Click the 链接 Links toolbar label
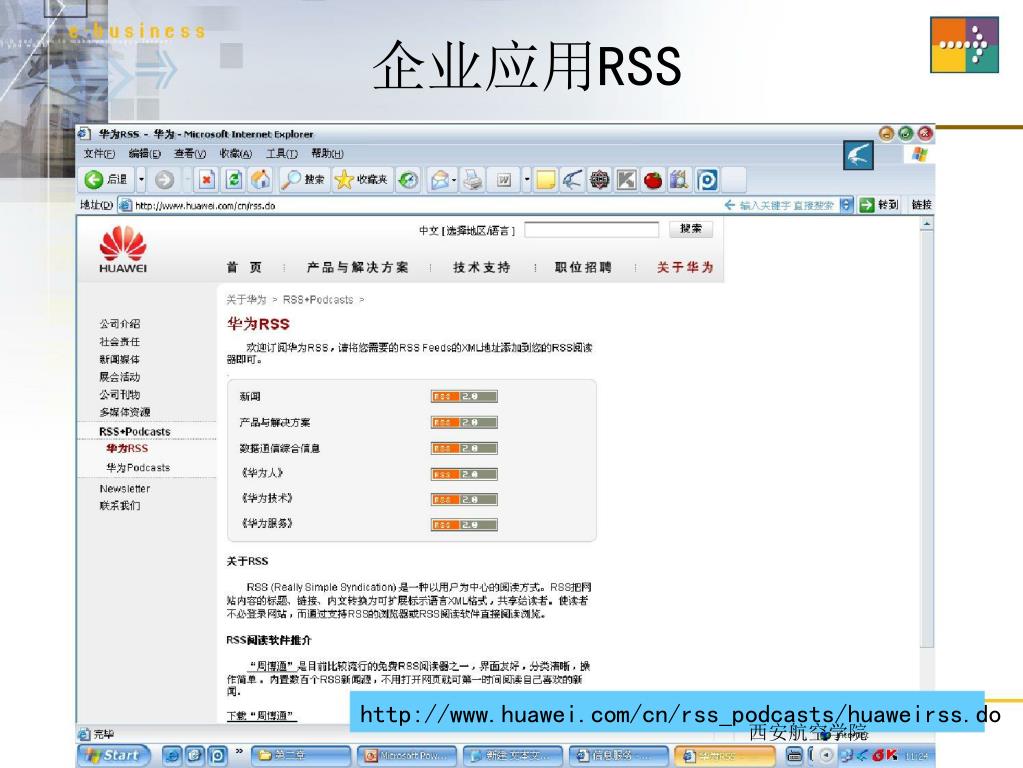 (x=921, y=205)
